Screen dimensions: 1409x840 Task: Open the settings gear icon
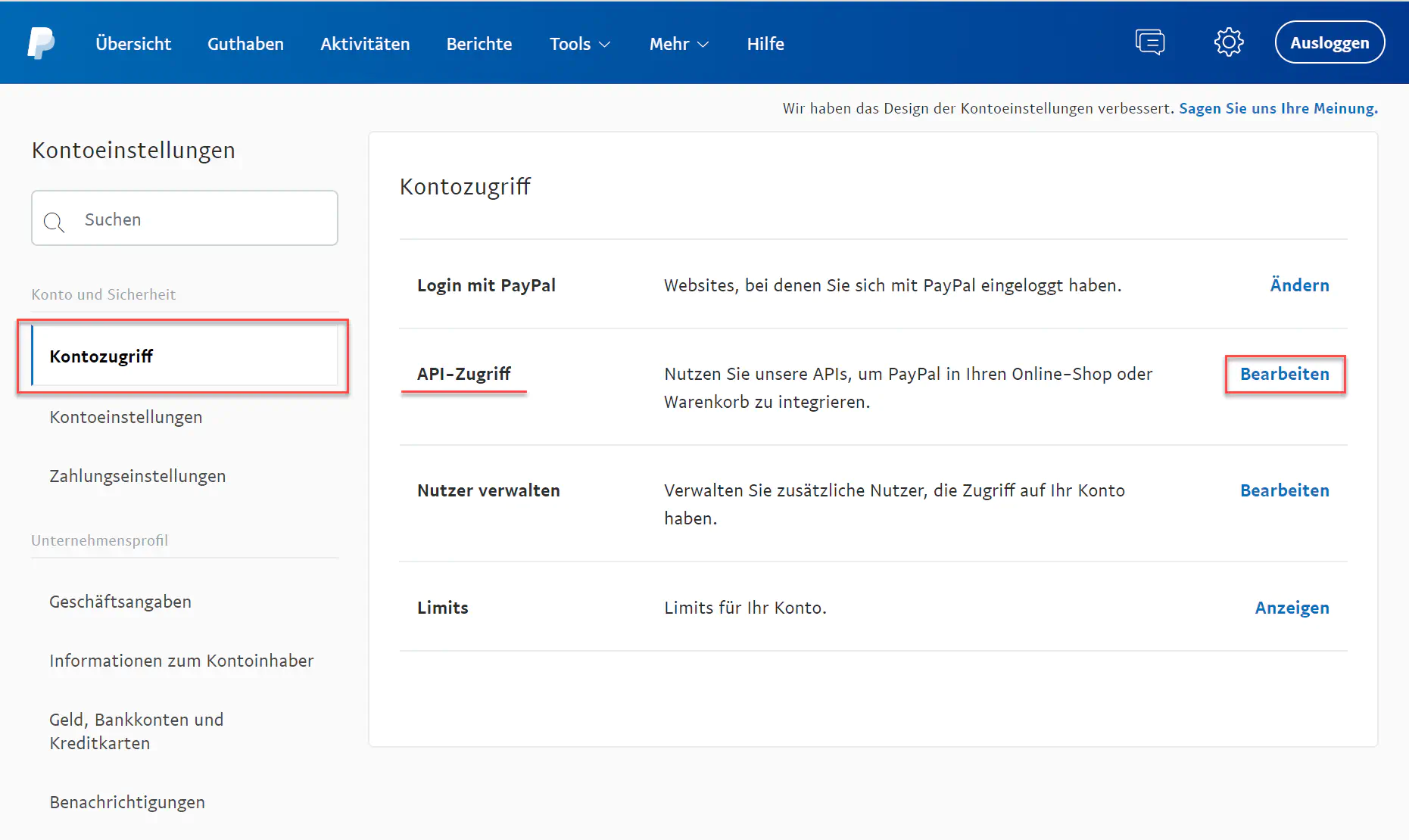click(1228, 42)
